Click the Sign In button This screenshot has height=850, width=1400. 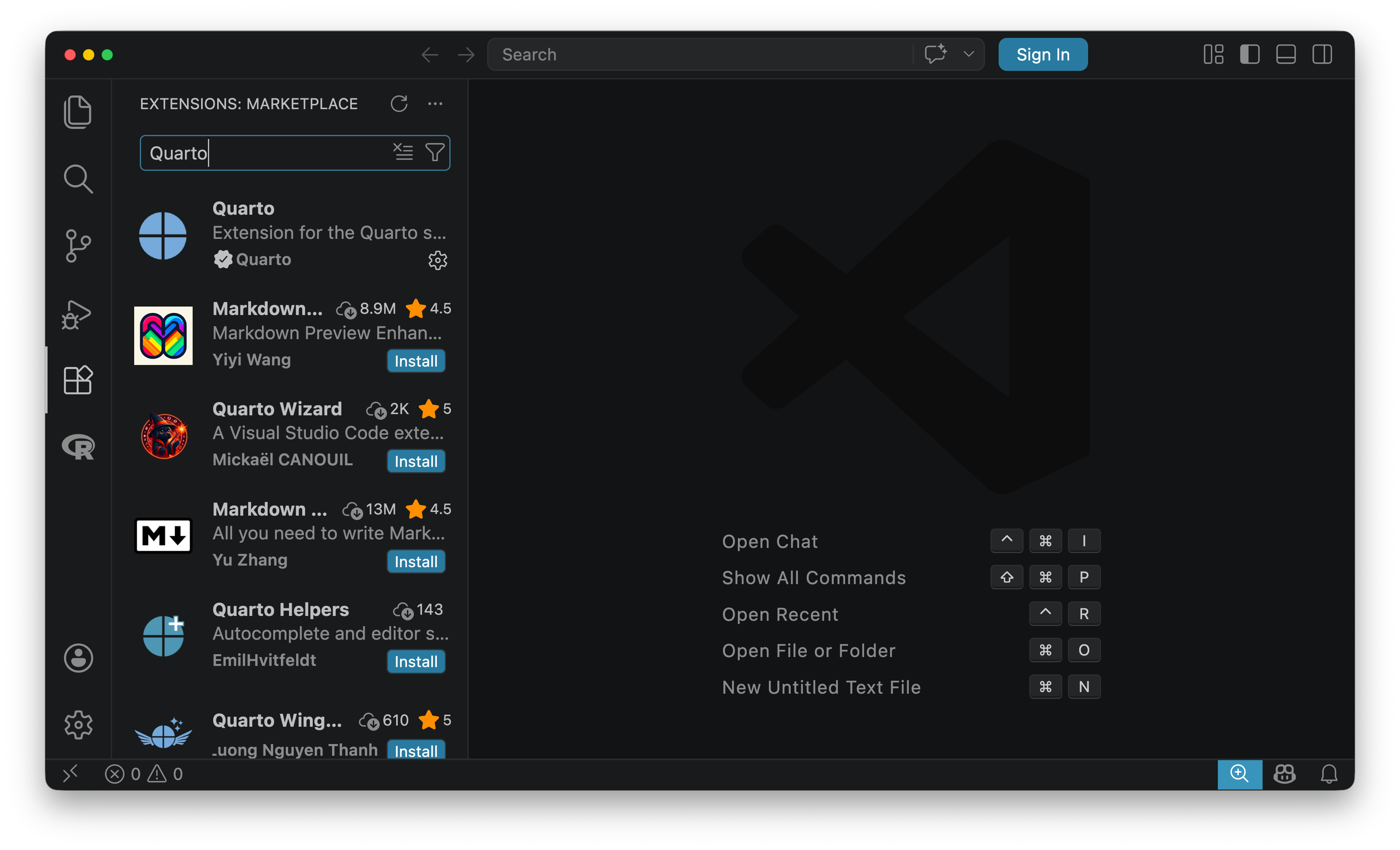pos(1043,54)
